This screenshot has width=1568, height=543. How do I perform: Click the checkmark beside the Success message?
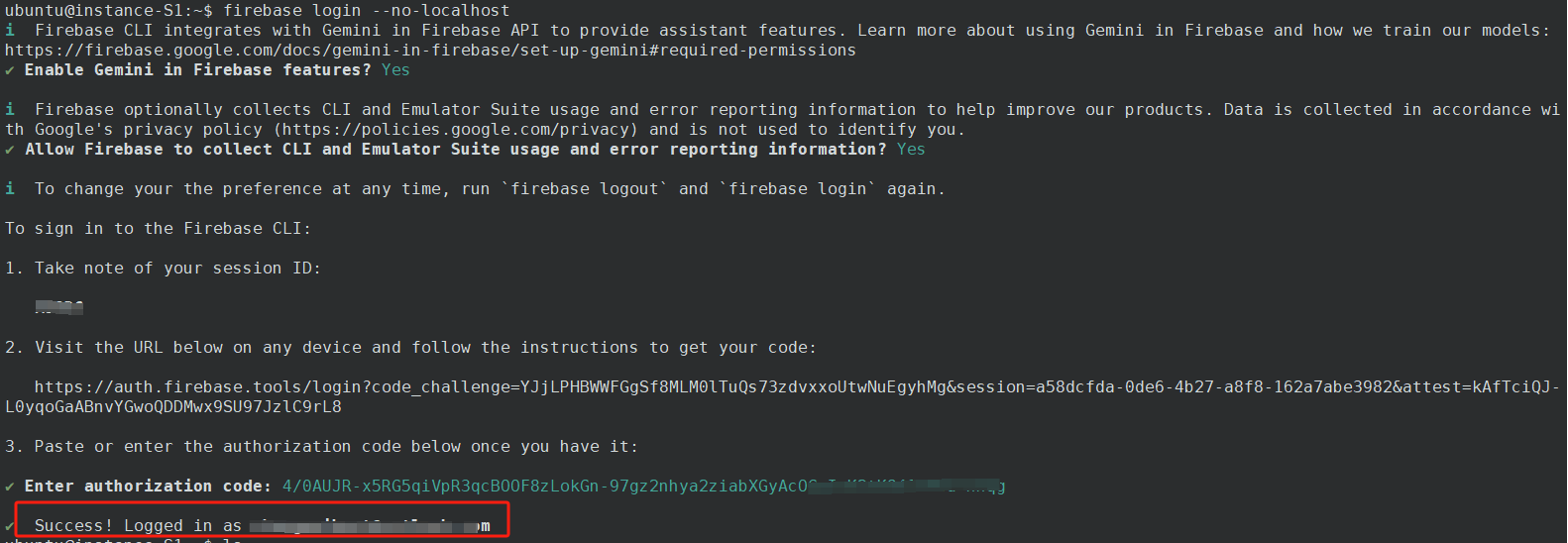[10, 526]
